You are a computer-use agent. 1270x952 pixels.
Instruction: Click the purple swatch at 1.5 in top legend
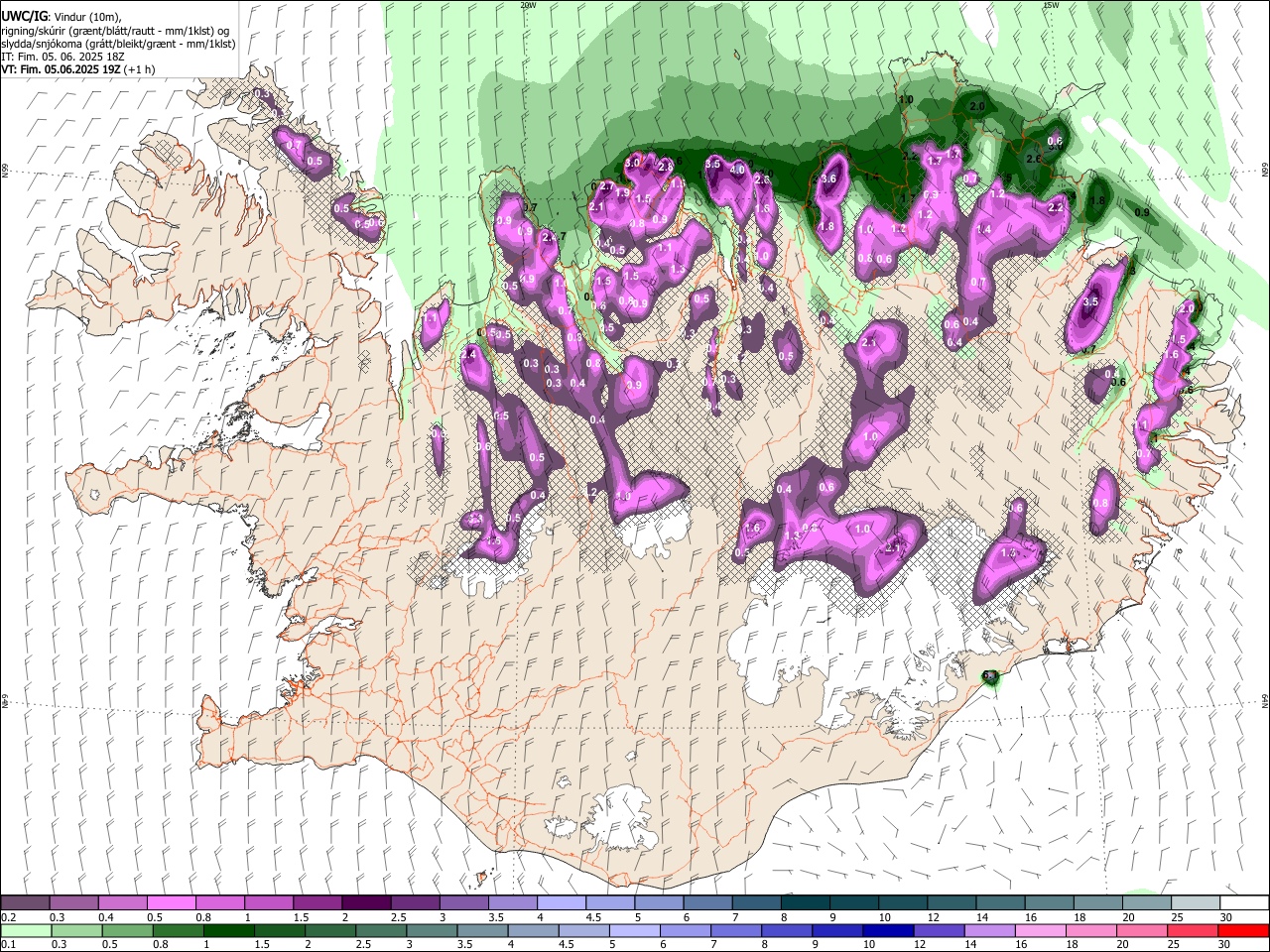[x=317, y=902]
